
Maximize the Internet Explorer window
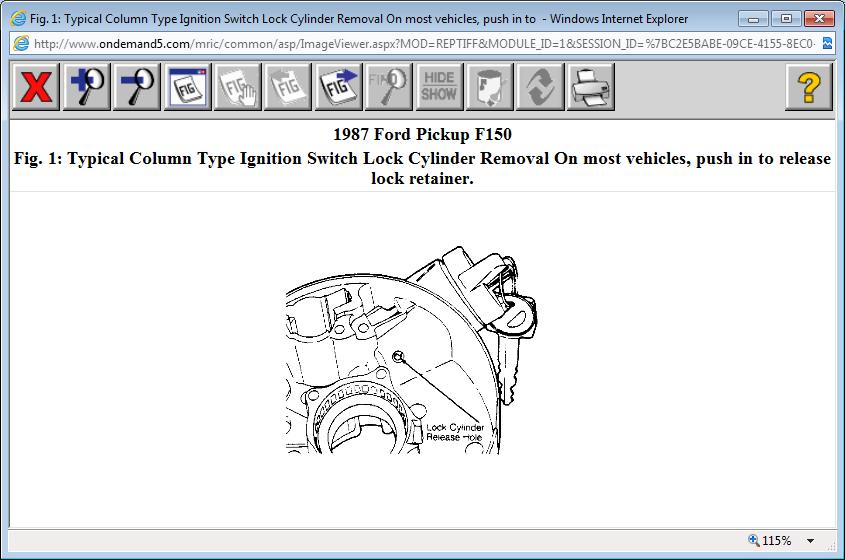tap(786, 19)
